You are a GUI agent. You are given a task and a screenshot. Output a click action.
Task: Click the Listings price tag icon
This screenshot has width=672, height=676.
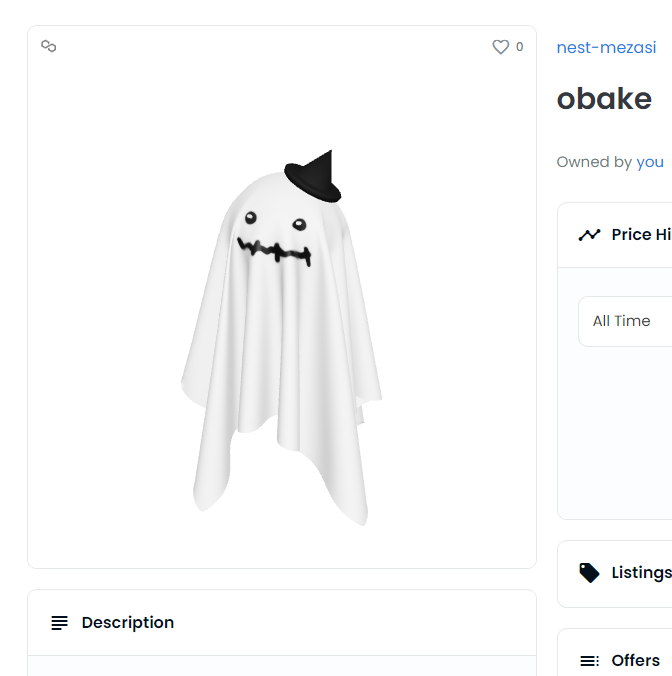click(589, 573)
